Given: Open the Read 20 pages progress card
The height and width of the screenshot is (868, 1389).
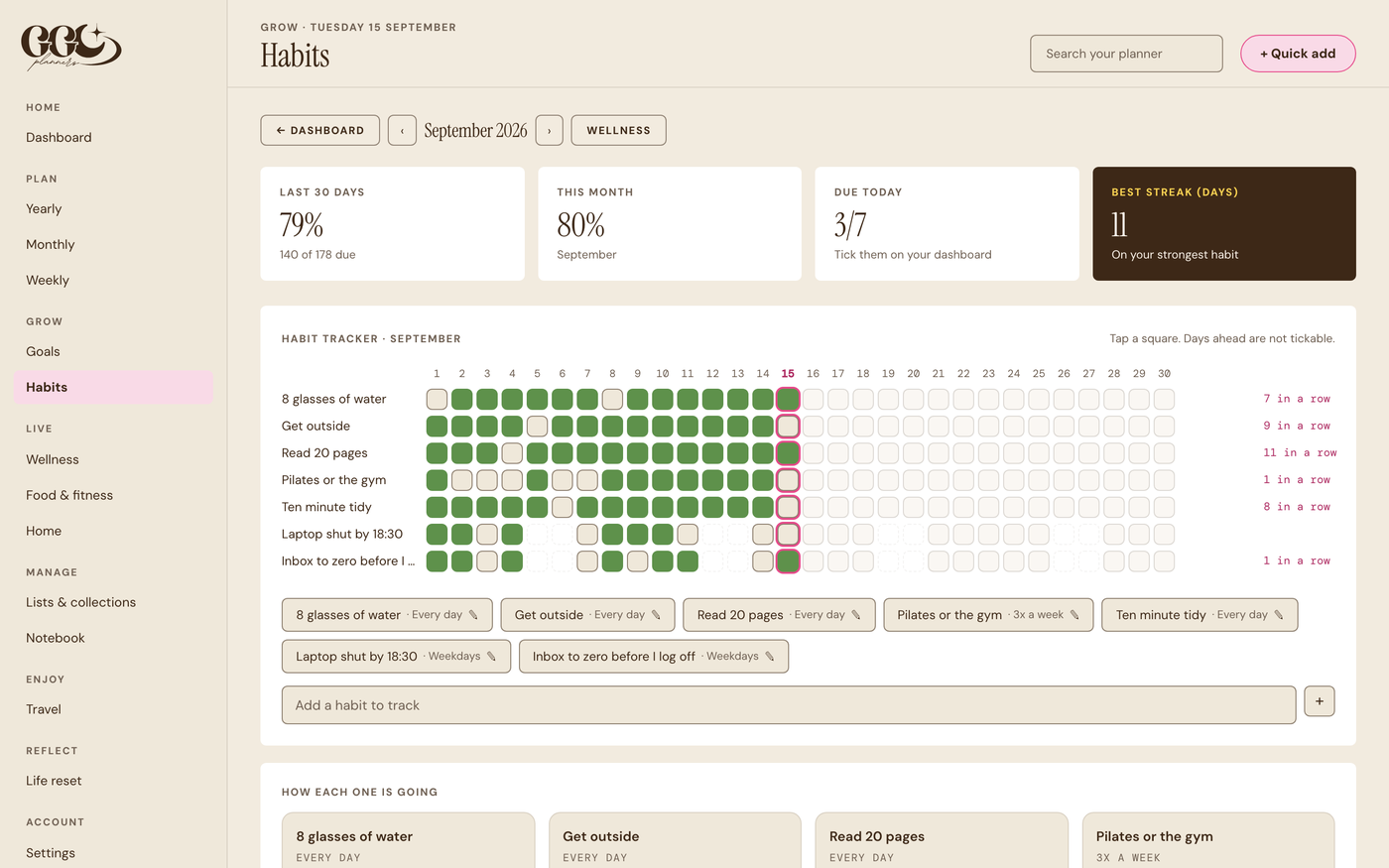Looking at the screenshot, I should pos(942,841).
